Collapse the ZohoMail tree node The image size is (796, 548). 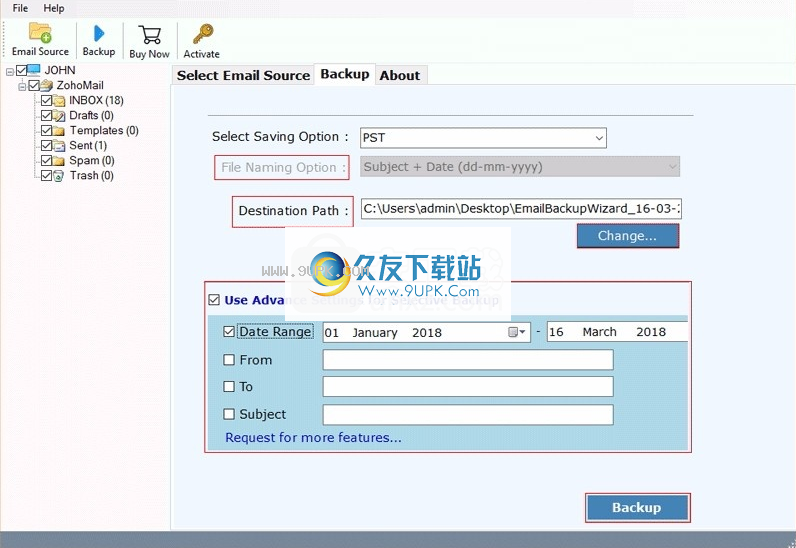click(22, 87)
